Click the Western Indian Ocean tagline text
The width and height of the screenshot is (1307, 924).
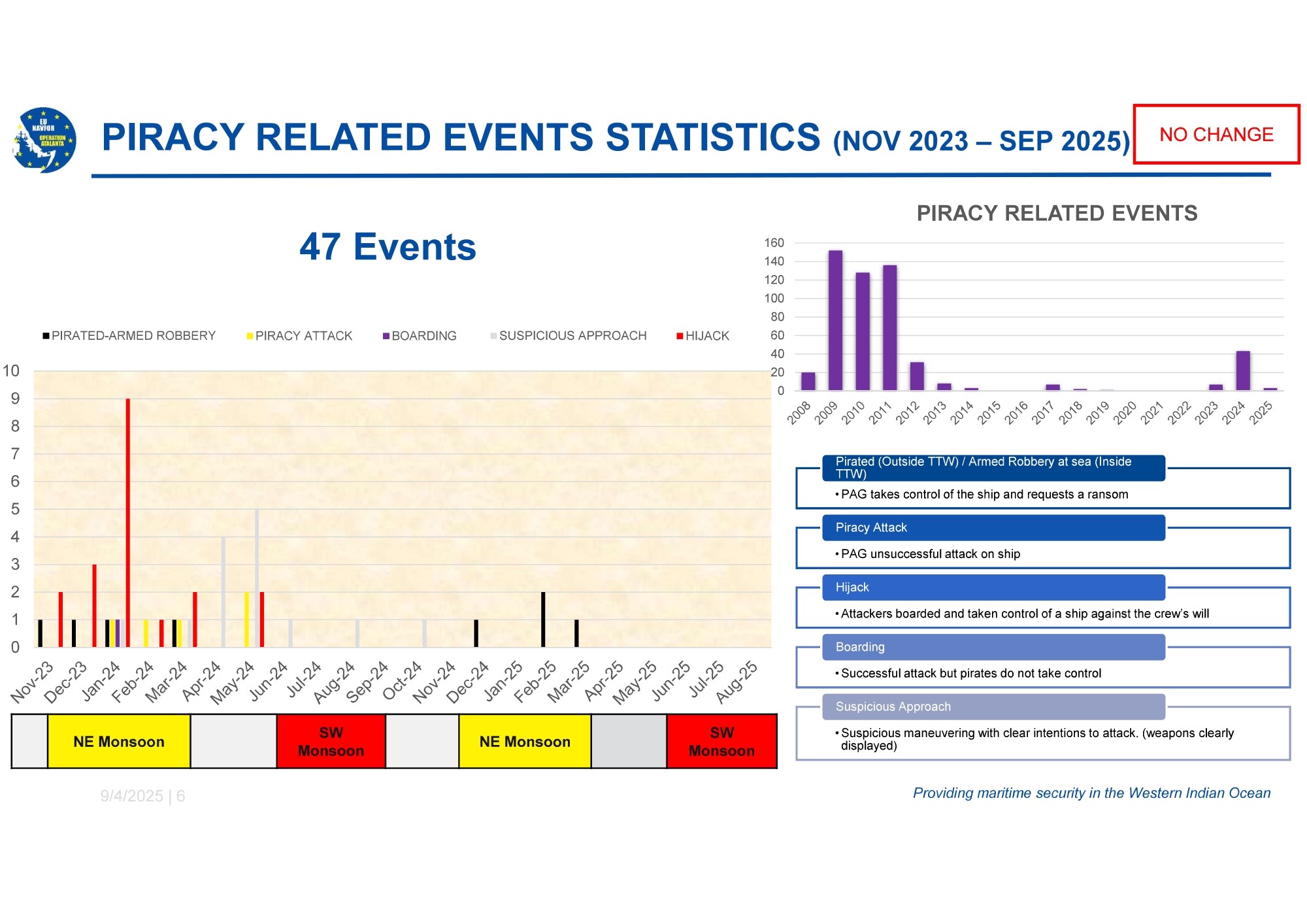point(1091,793)
